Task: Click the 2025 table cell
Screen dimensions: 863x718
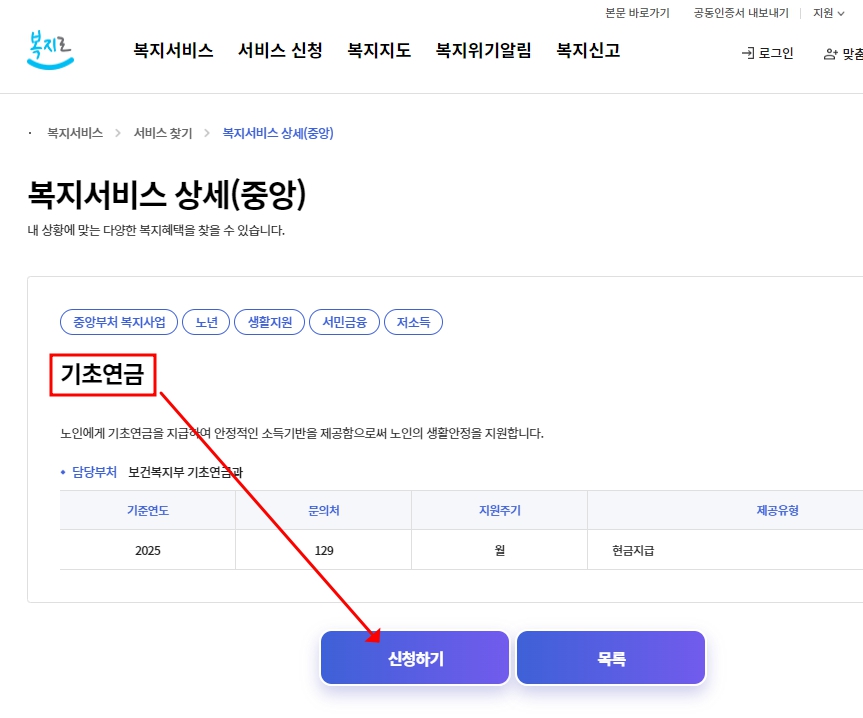Action: point(148,550)
